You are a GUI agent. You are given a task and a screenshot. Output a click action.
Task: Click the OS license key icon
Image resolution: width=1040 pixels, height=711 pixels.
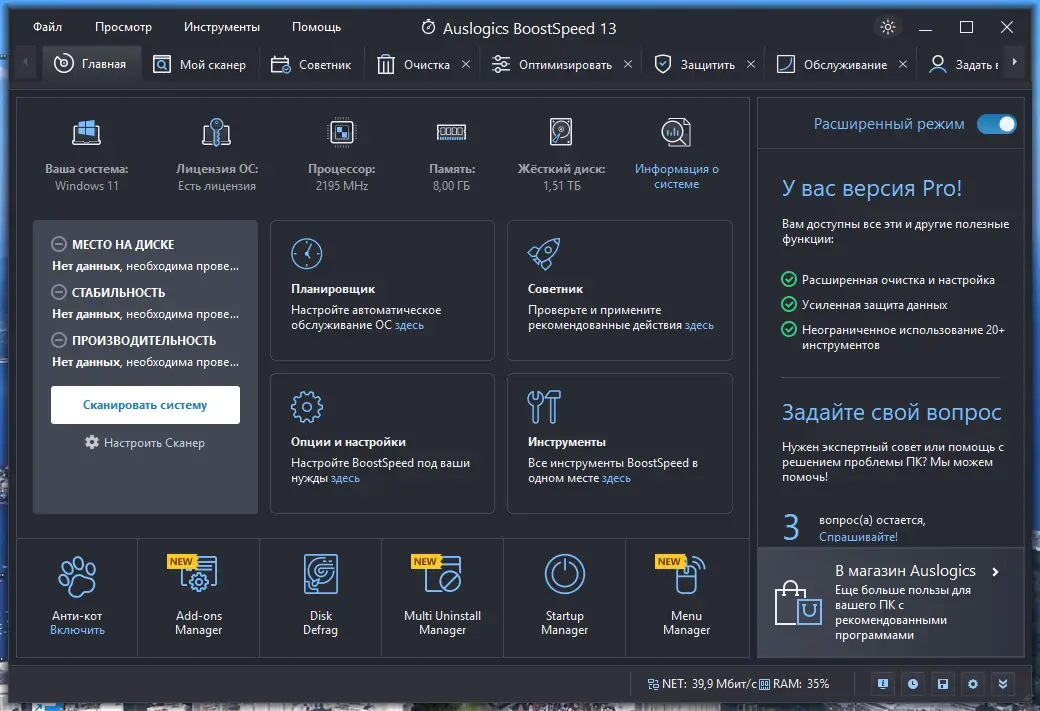click(216, 133)
